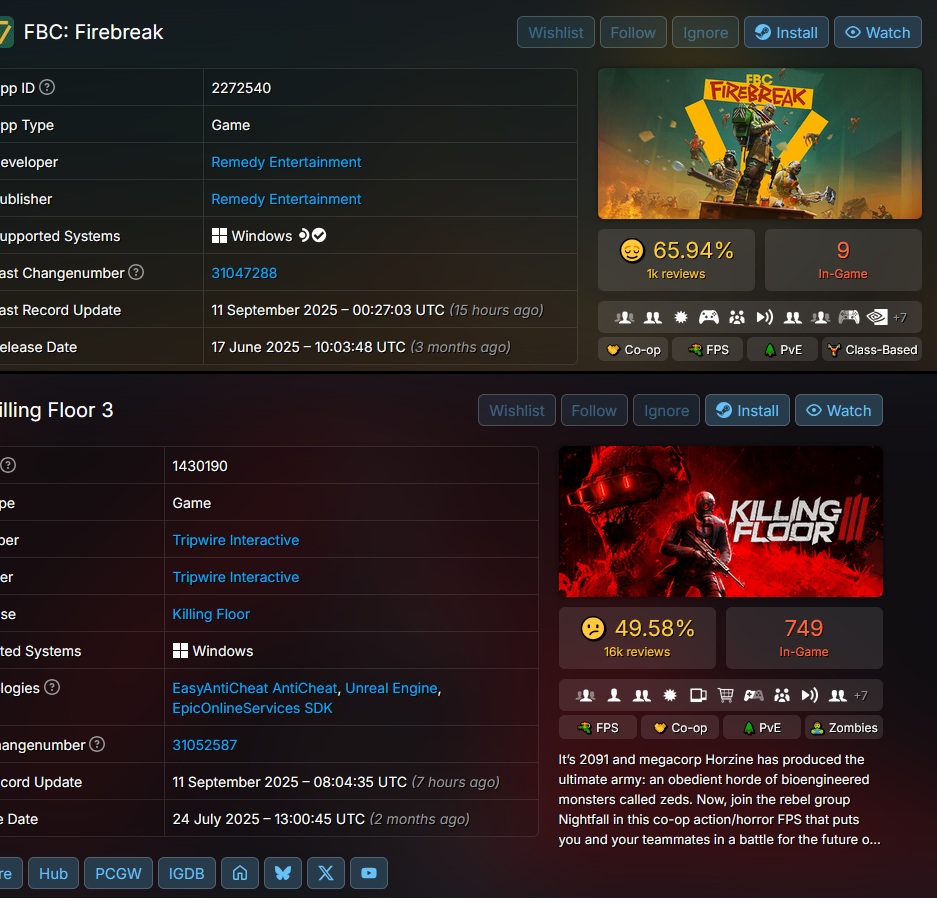Select the Co-op tag under FBC: Firebreak
This screenshot has width=937, height=902.
pos(633,350)
